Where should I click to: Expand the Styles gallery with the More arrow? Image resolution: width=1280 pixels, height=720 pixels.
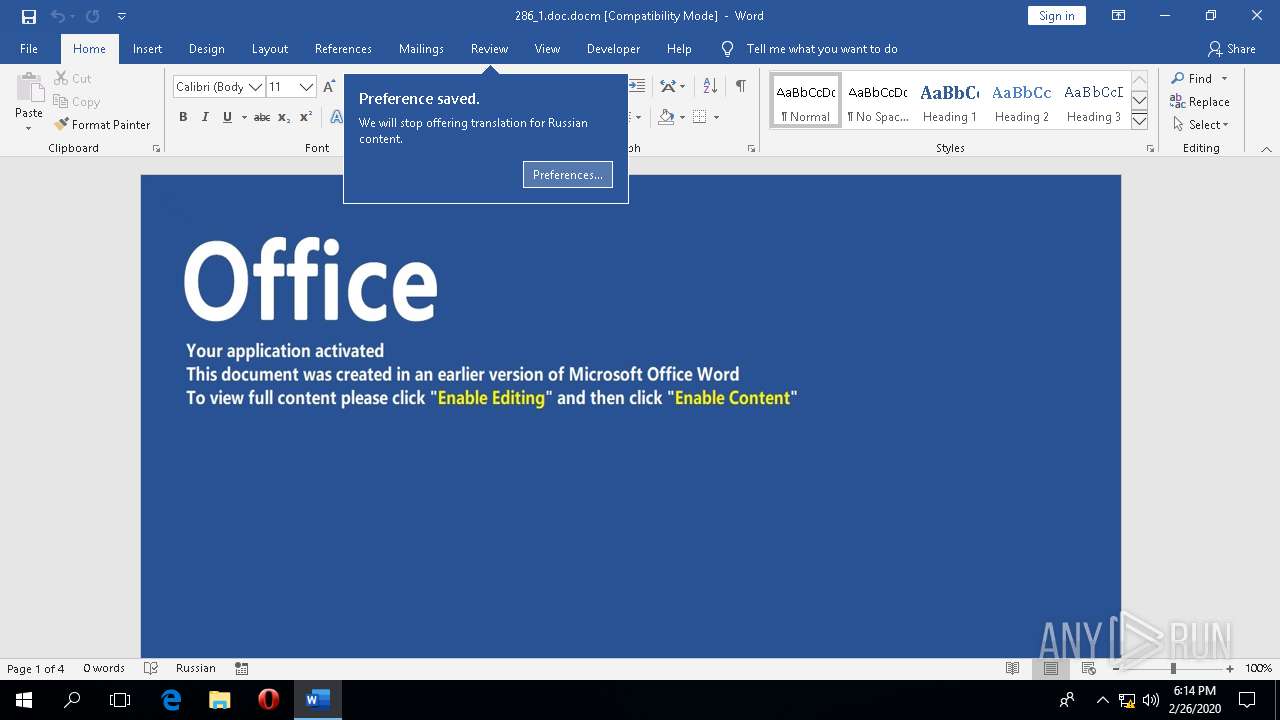point(1139,120)
